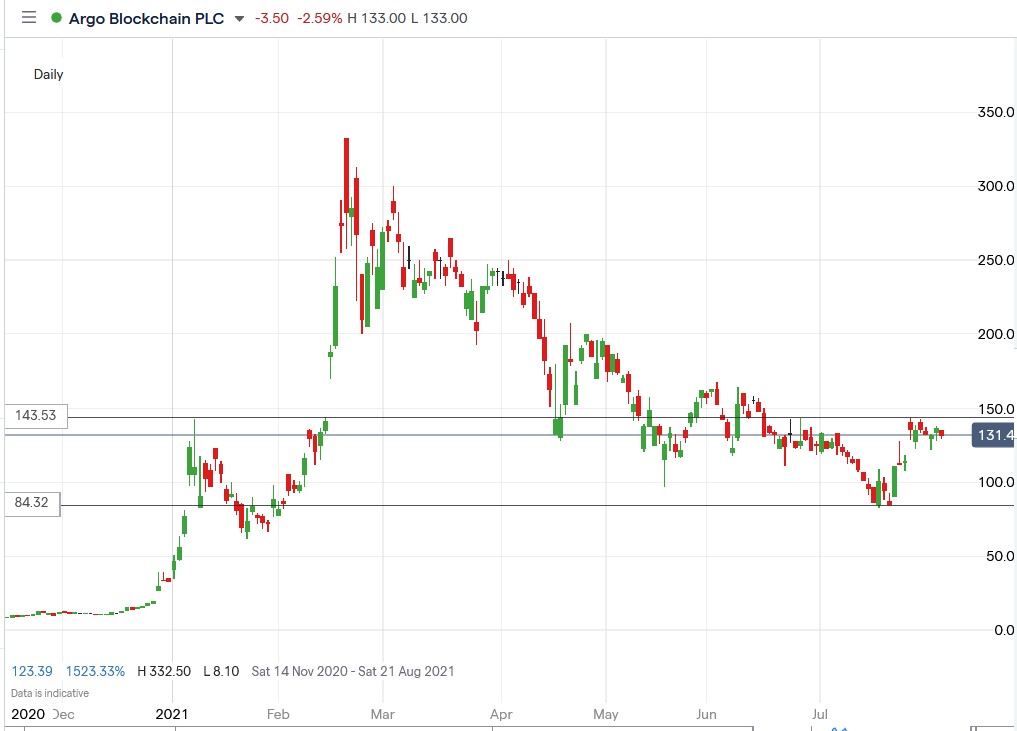Click the 2021 year label on the time axis
The image size is (1017, 731).
[x=172, y=714]
